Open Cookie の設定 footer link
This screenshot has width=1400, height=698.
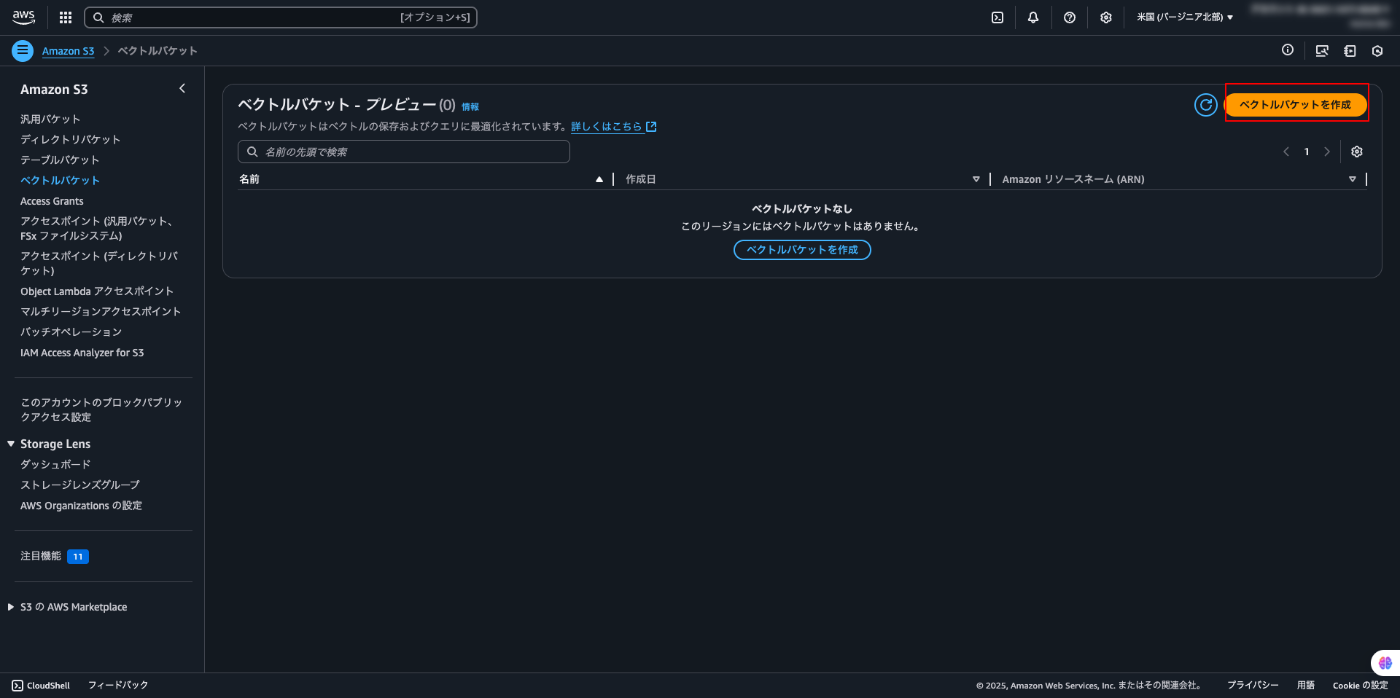[x=1360, y=685]
